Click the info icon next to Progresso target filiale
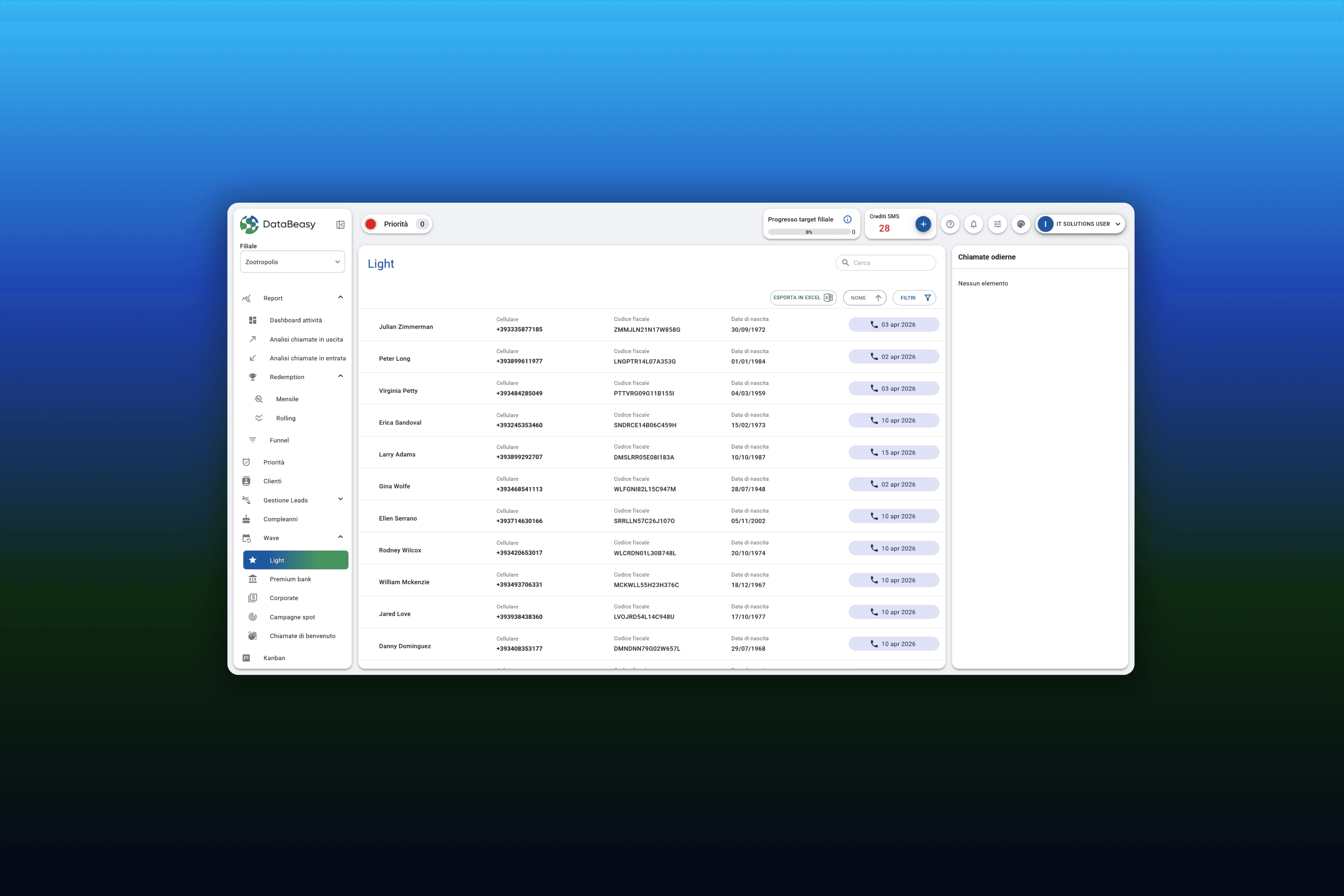This screenshot has height=896, width=1344. coord(847,219)
